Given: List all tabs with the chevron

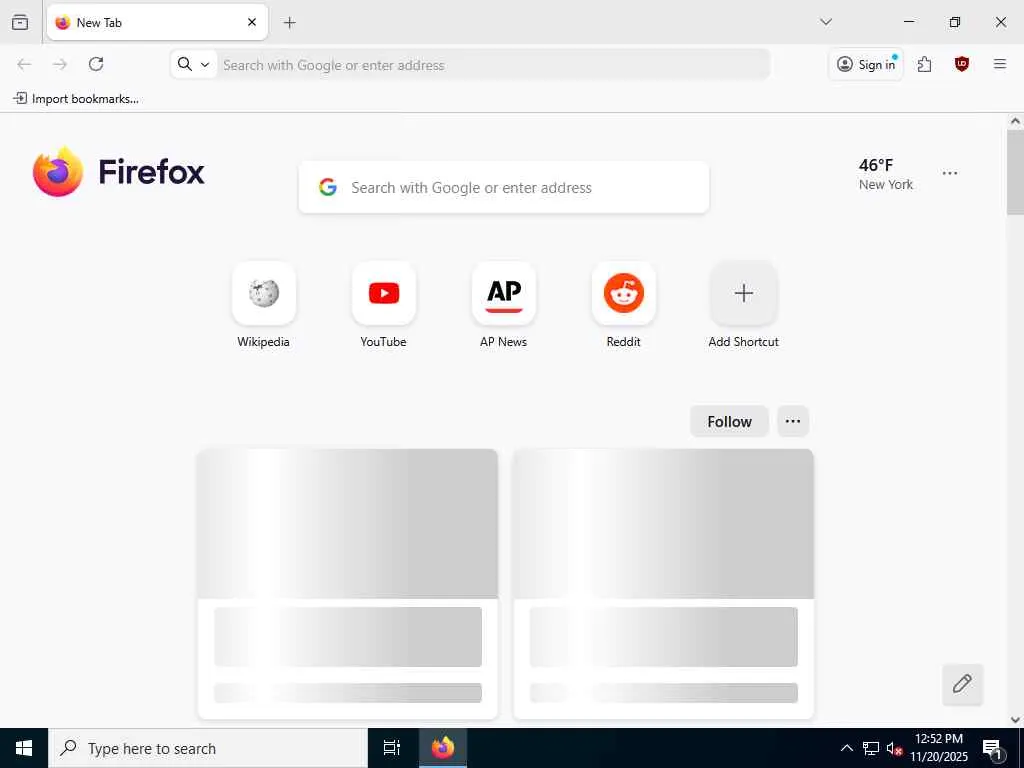Looking at the screenshot, I should pos(825,22).
